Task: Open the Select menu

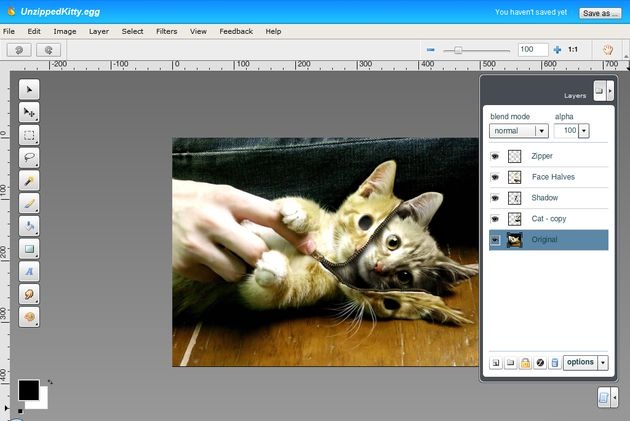Action: click(x=133, y=31)
